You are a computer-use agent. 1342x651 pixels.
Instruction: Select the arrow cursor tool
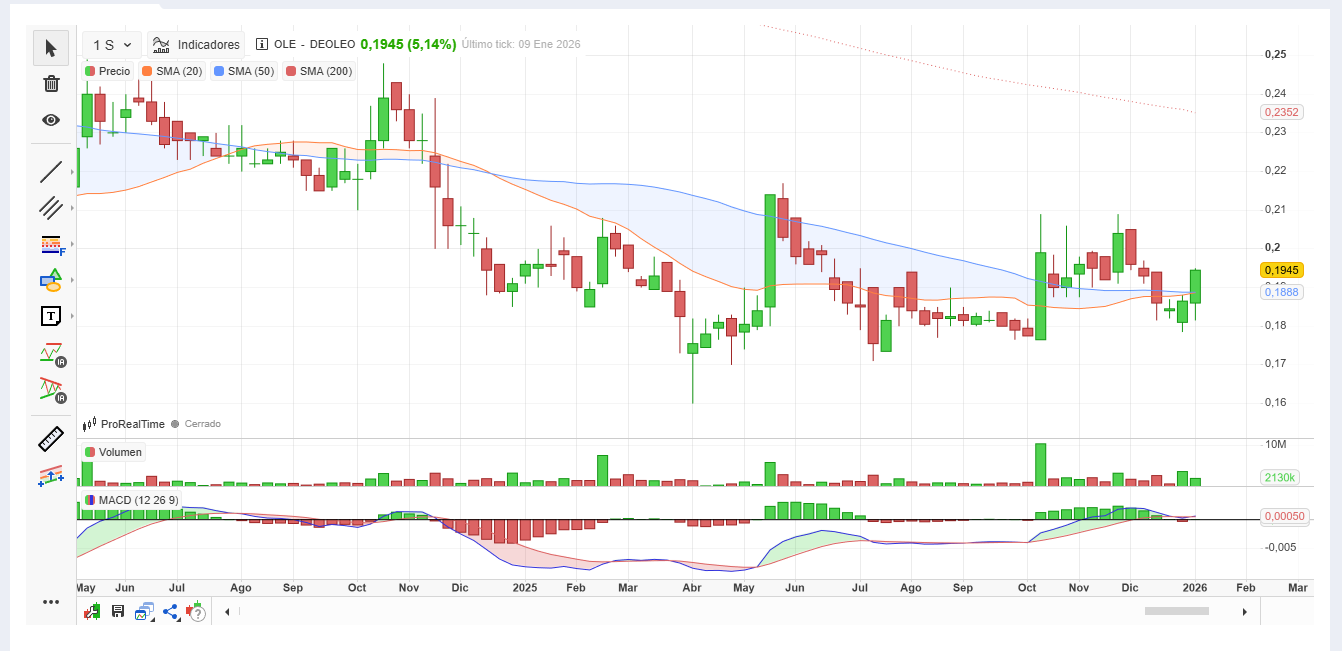(51, 47)
